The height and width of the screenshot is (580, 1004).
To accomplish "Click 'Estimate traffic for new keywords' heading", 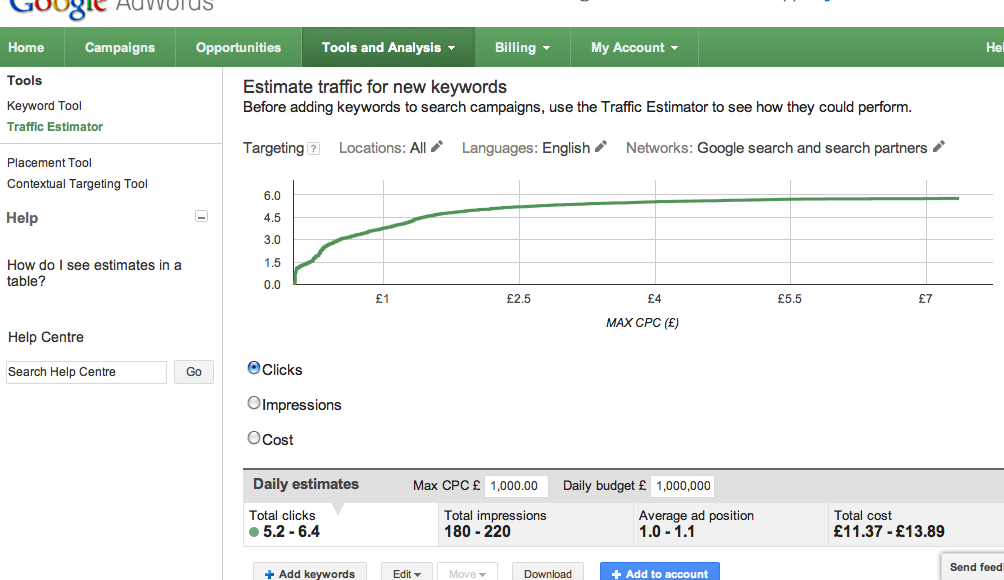I will (x=375, y=87).
